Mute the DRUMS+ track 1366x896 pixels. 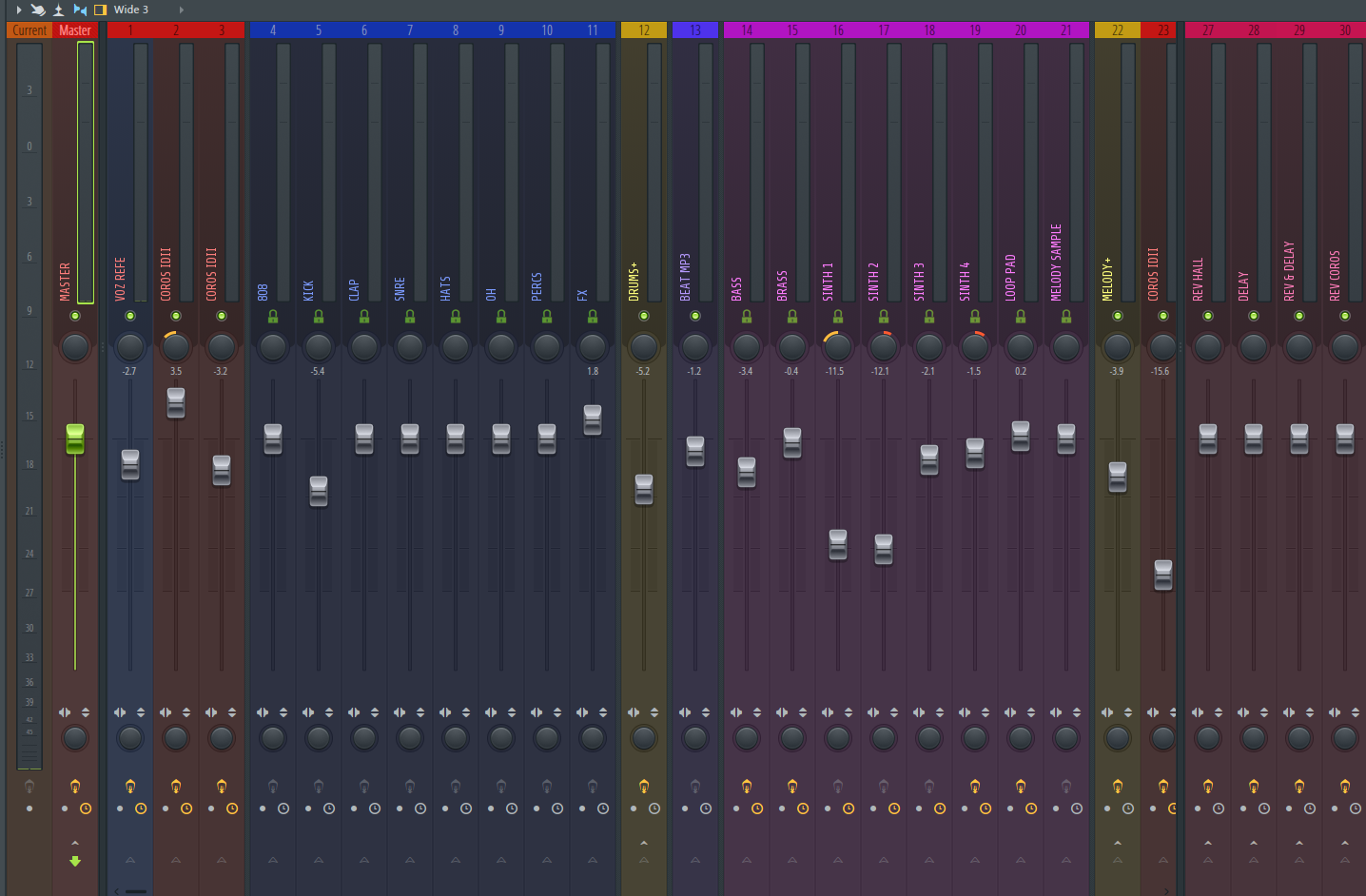[x=644, y=316]
